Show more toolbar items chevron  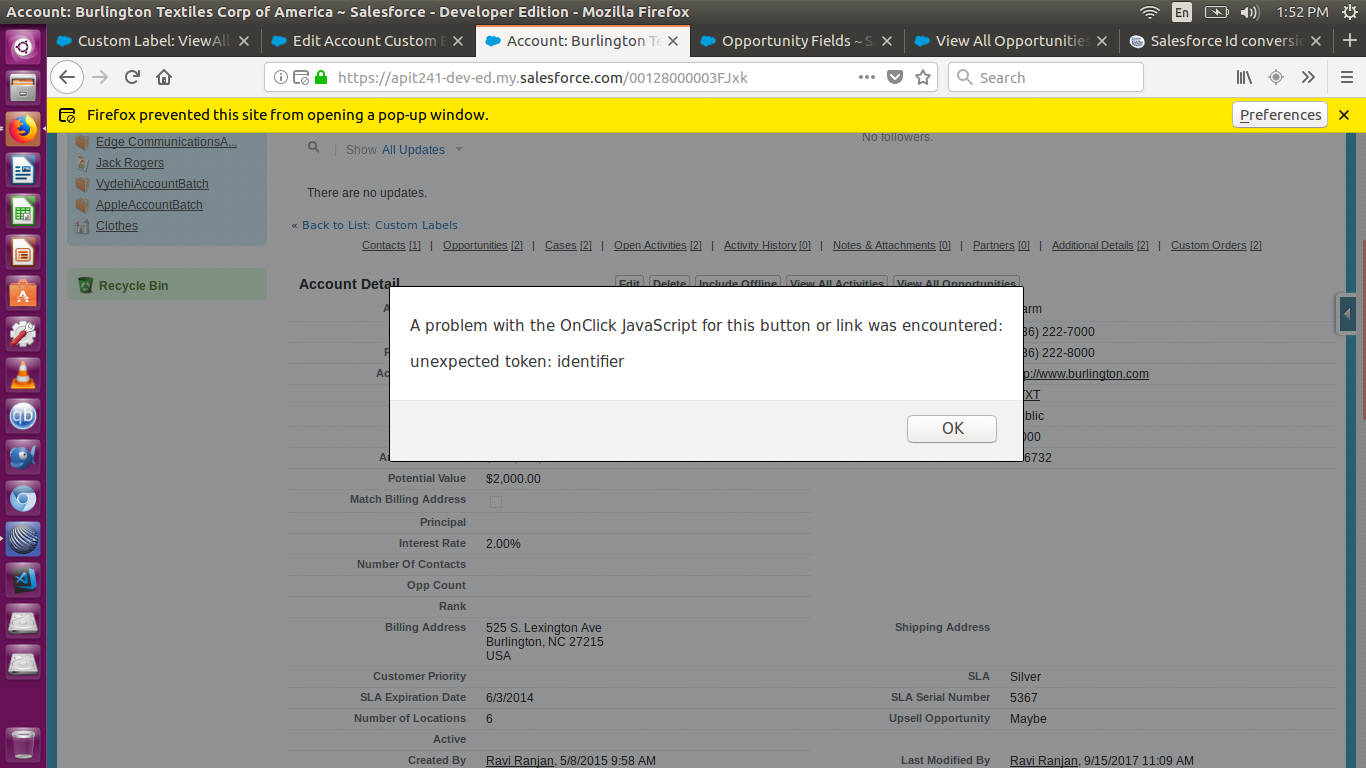click(x=1308, y=77)
